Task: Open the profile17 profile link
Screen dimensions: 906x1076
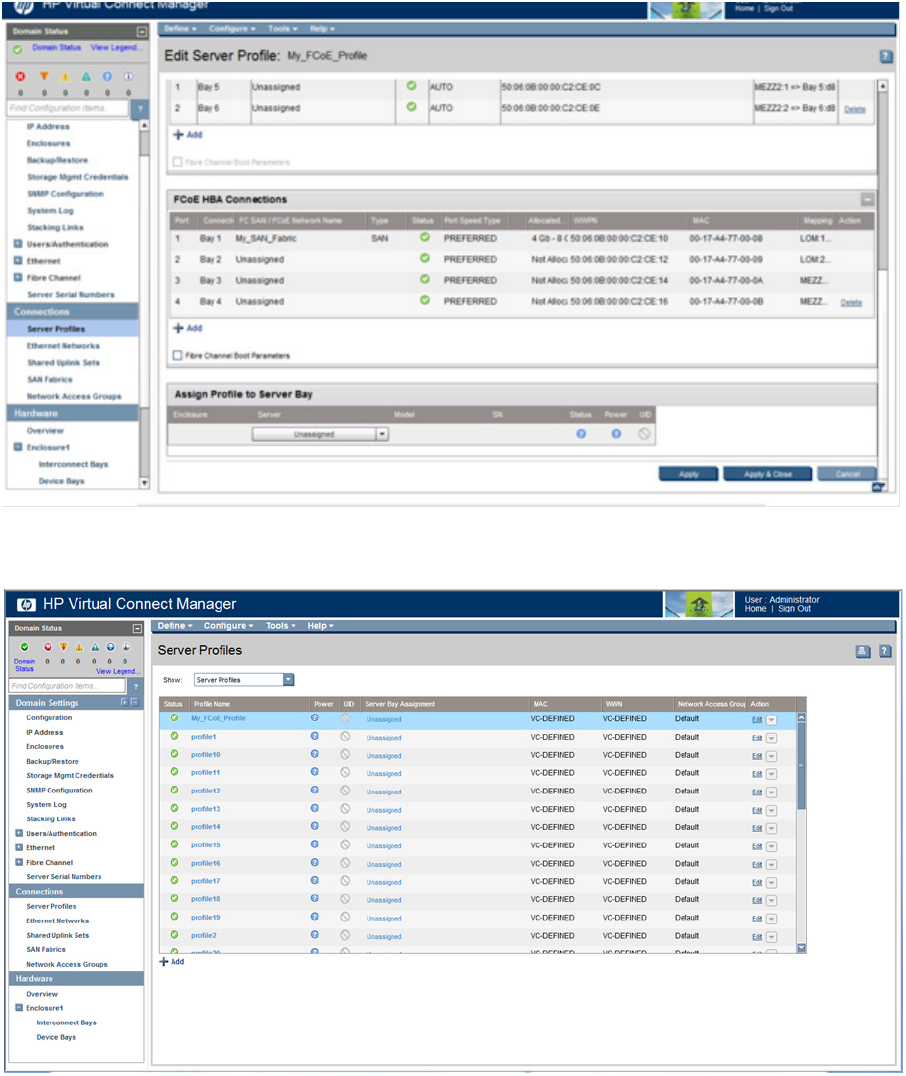Action: point(205,881)
